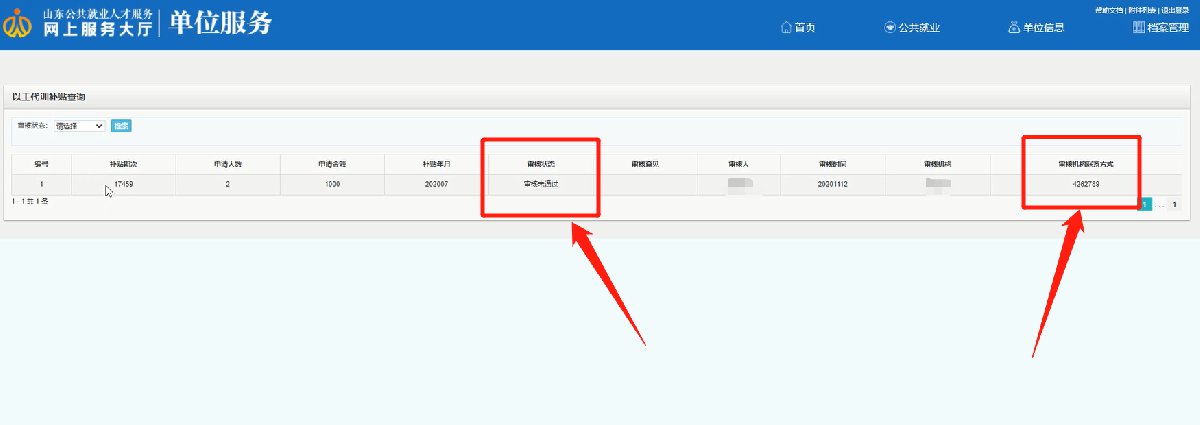The width and height of the screenshot is (1200, 425).
Task: Click the 审核人 column header
Action: pyautogui.click(x=739, y=164)
